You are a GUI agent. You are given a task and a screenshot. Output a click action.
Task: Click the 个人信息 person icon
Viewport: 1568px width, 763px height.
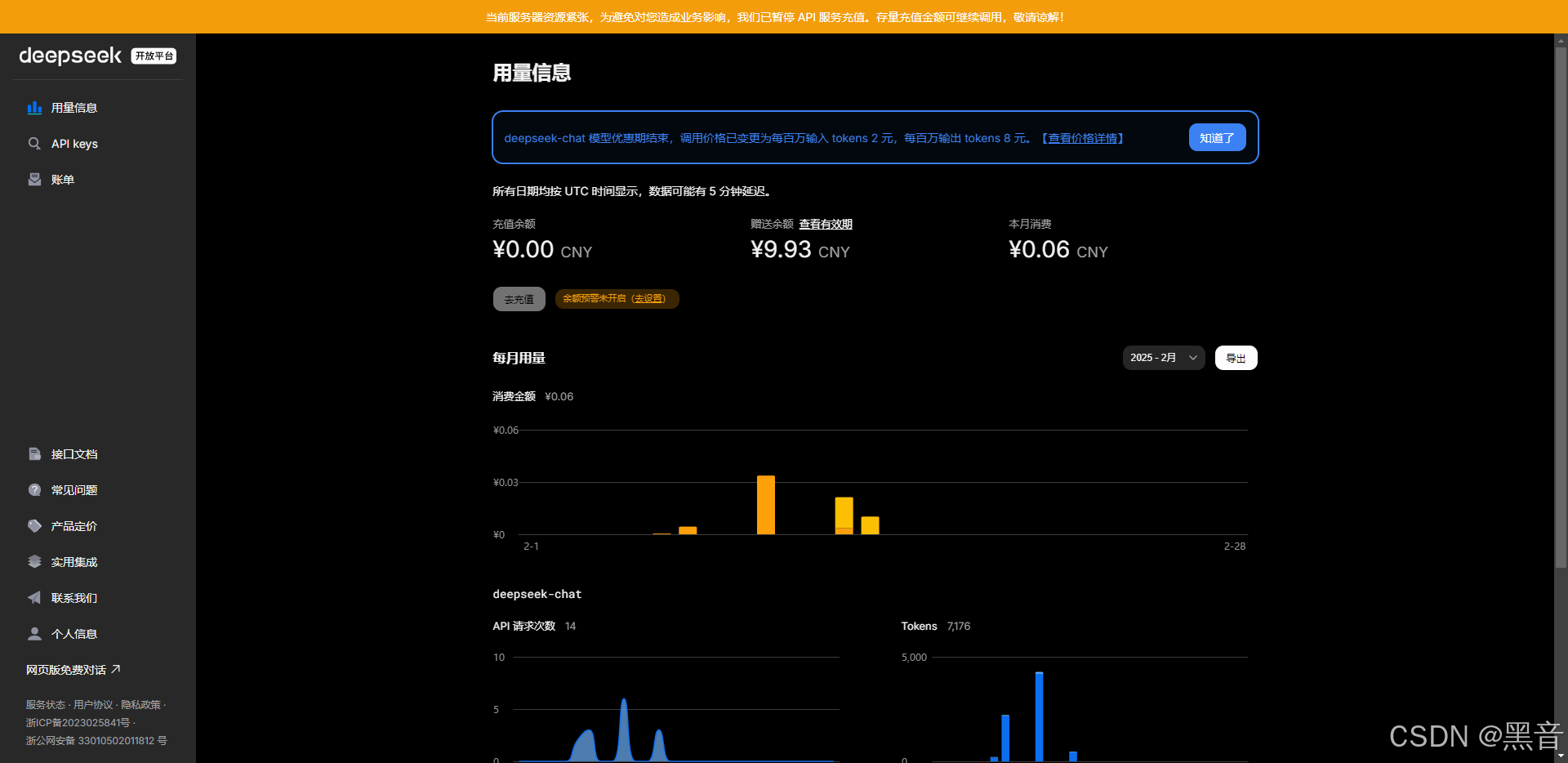point(34,634)
